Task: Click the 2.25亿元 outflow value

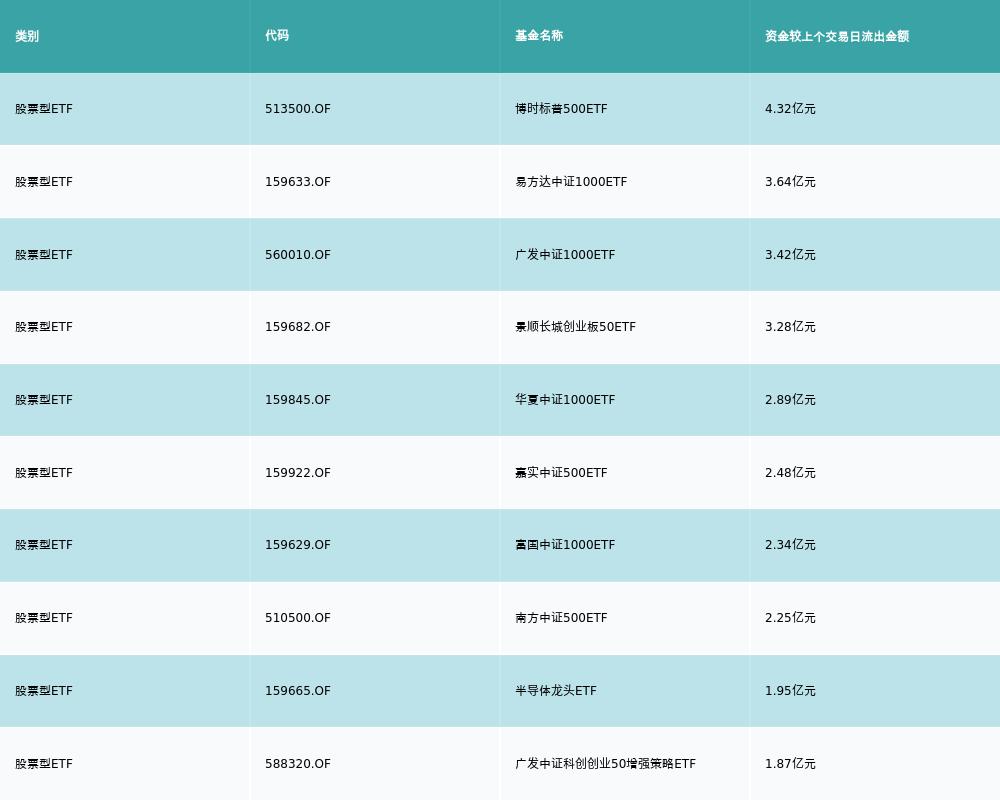Action: click(790, 618)
